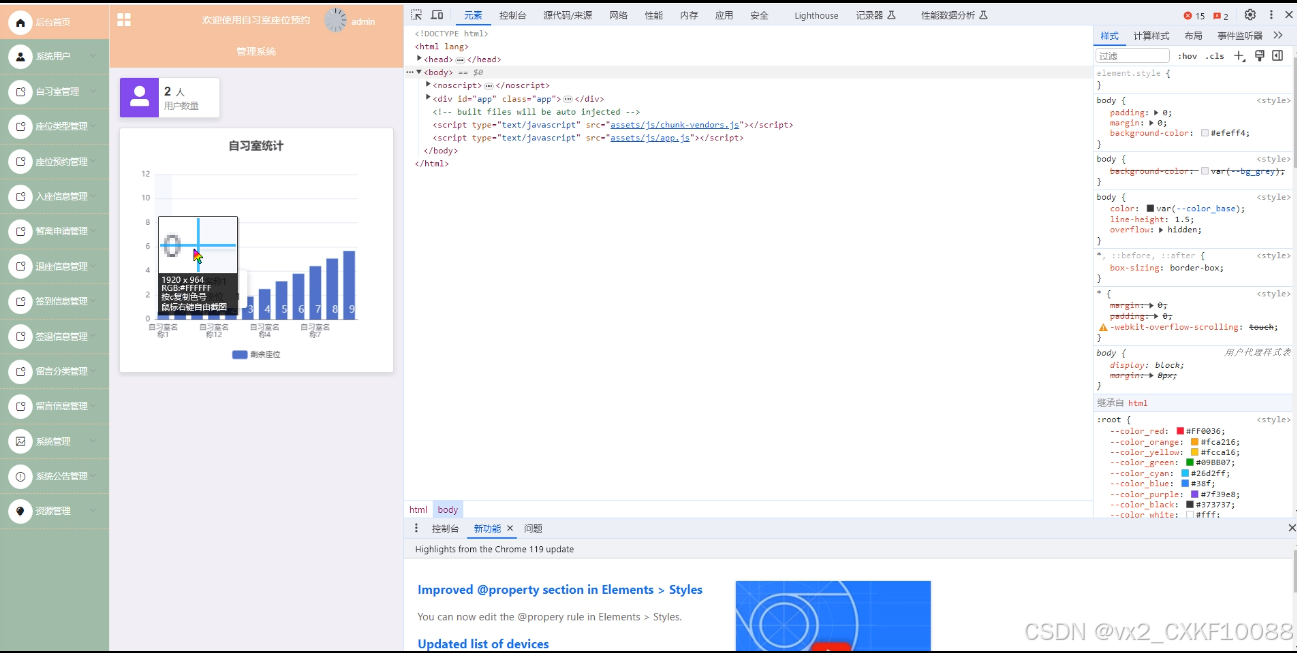This screenshot has height=653, width=1297.
Task: Click the 自习室管理 sidebar icon
Action: [20, 91]
